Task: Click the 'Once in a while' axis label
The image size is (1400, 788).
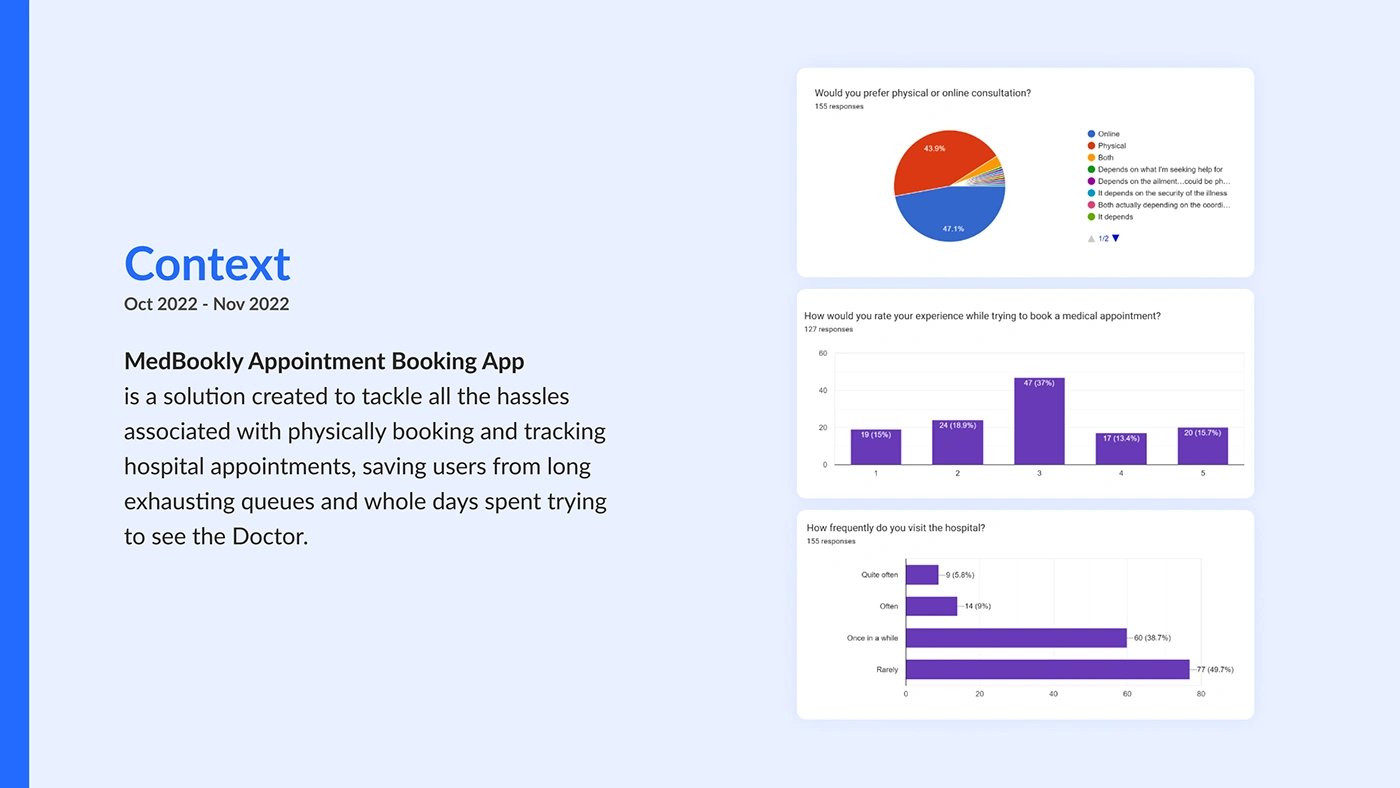Action: [x=872, y=638]
